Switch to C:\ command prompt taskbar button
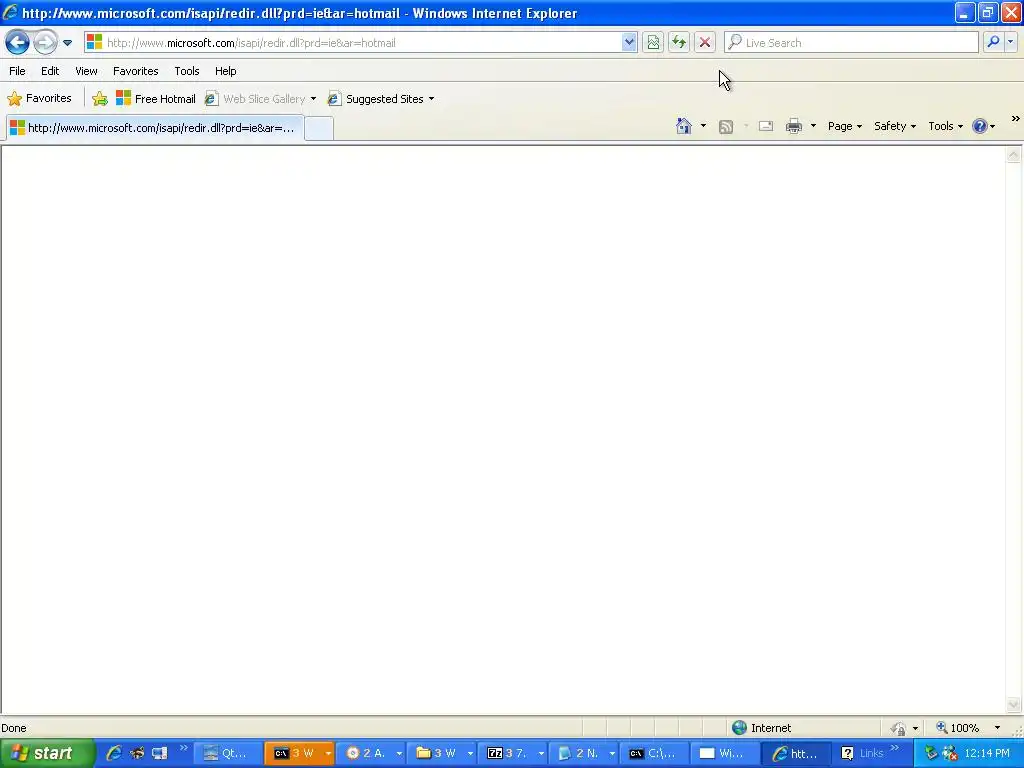1024x768 pixels. [654, 753]
